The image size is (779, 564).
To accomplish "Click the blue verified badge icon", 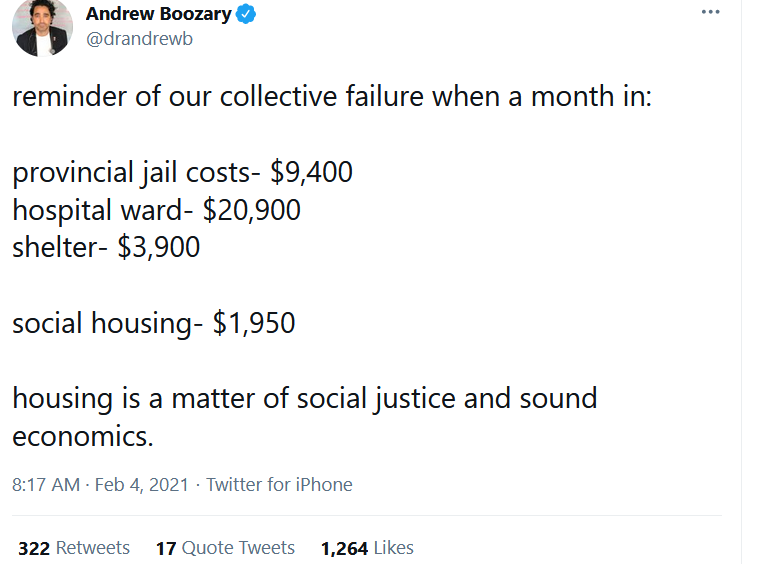I will 245,14.
